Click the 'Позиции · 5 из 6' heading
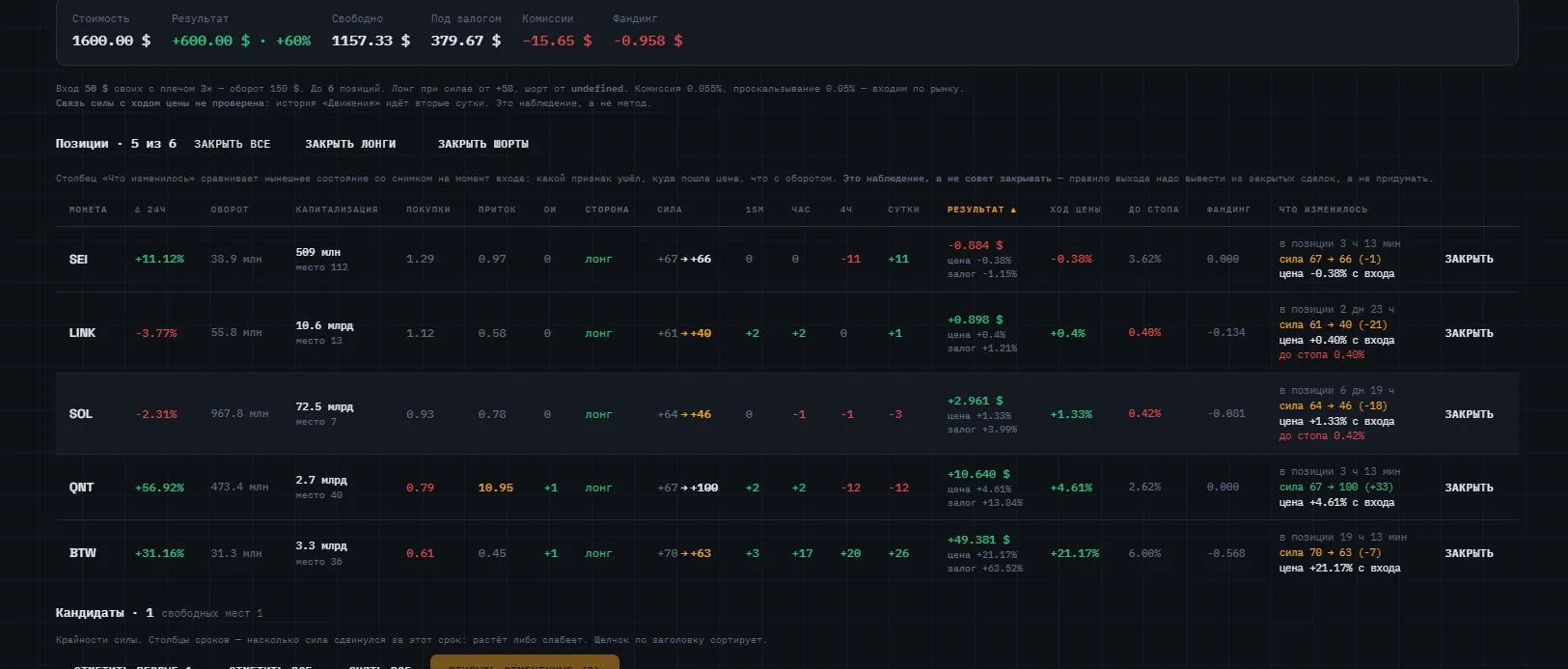This screenshot has height=669, width=1568. tap(116, 144)
